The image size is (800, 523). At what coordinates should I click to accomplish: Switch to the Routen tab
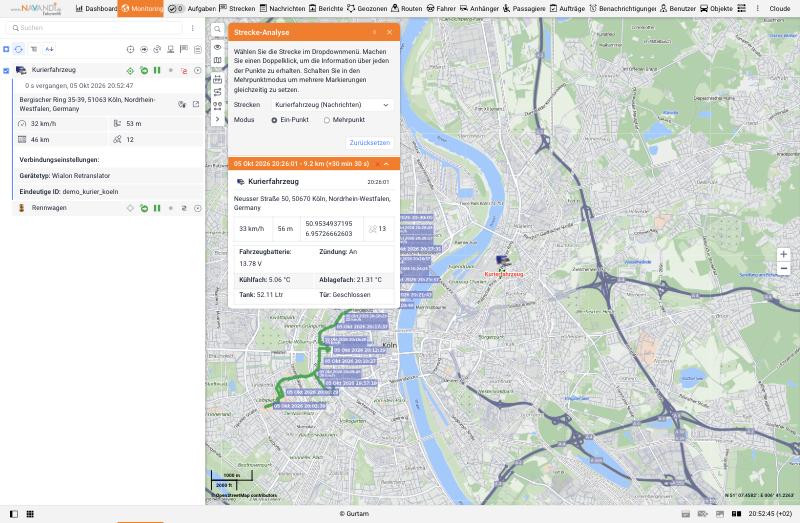(x=407, y=9)
